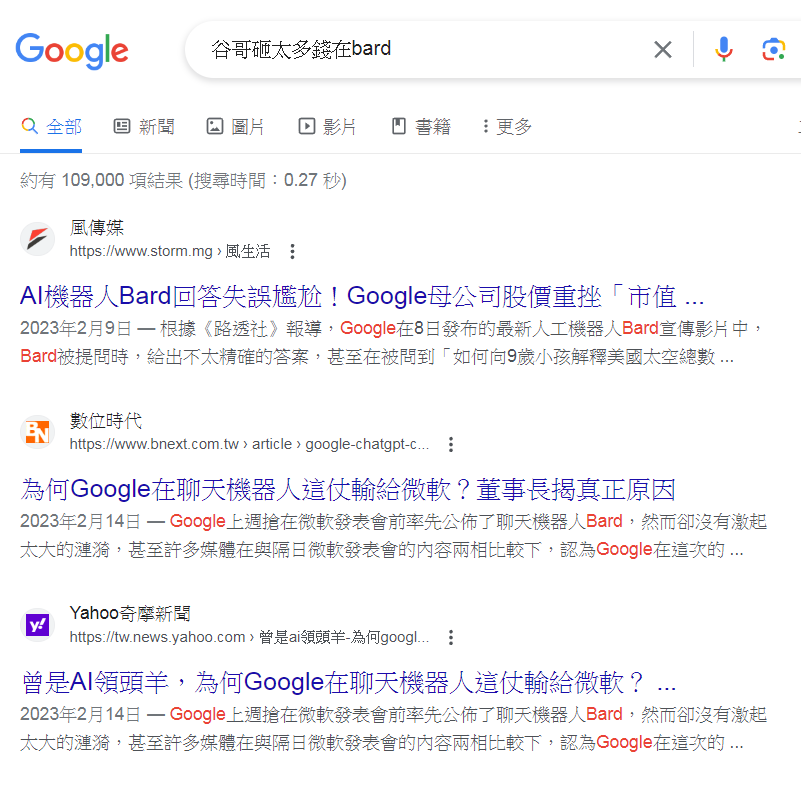Start voice search with microphone icon
The image size is (801, 785).
click(723, 50)
